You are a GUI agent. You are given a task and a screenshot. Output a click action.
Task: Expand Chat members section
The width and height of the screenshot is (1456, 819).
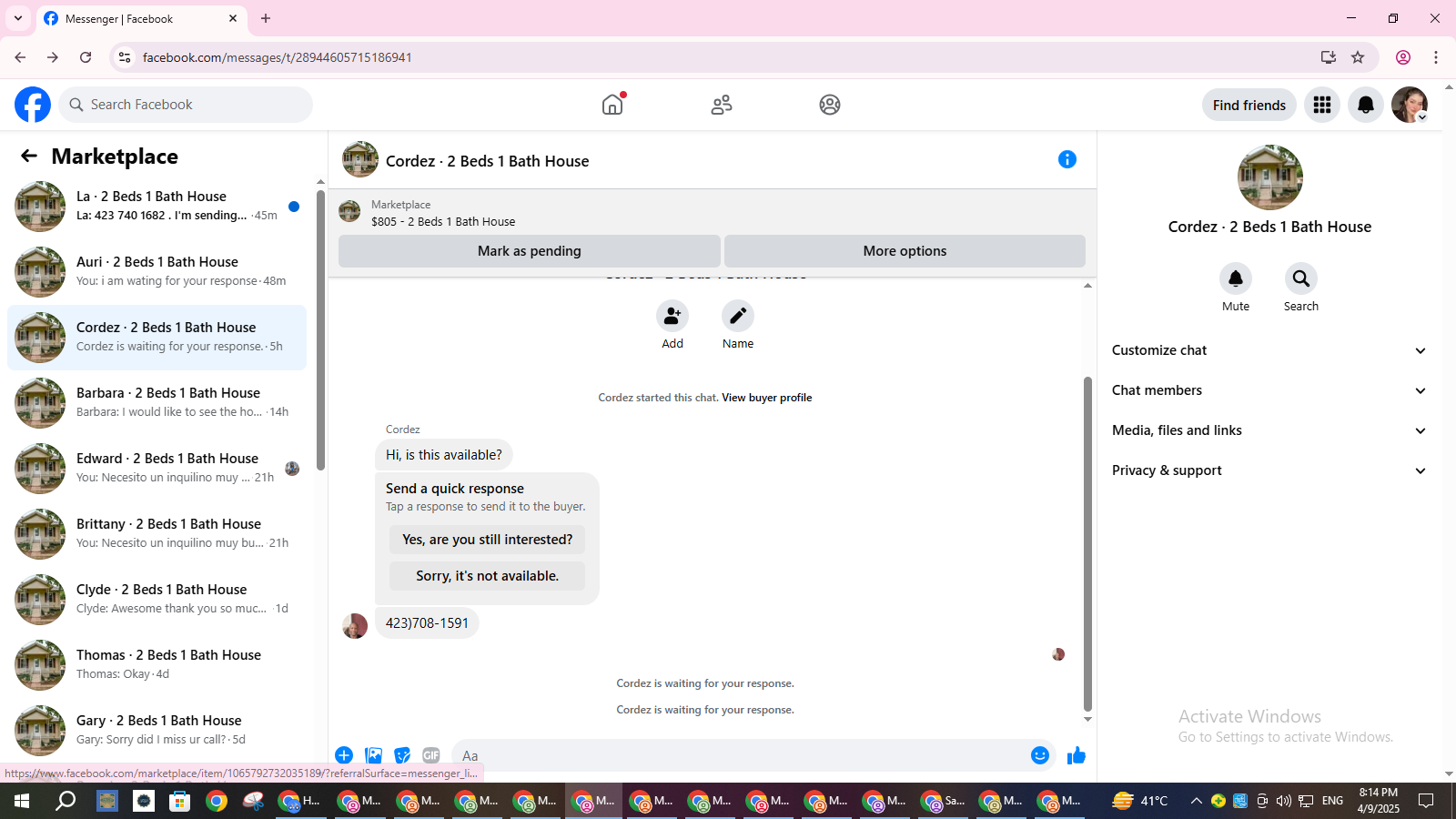(1269, 390)
